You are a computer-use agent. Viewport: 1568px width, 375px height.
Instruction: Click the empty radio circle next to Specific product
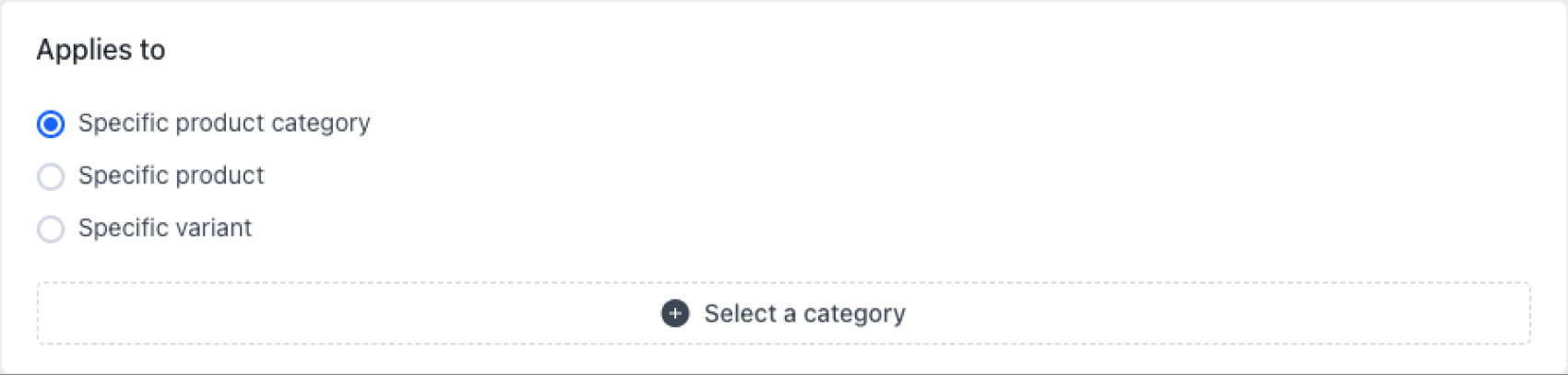pos(51,176)
